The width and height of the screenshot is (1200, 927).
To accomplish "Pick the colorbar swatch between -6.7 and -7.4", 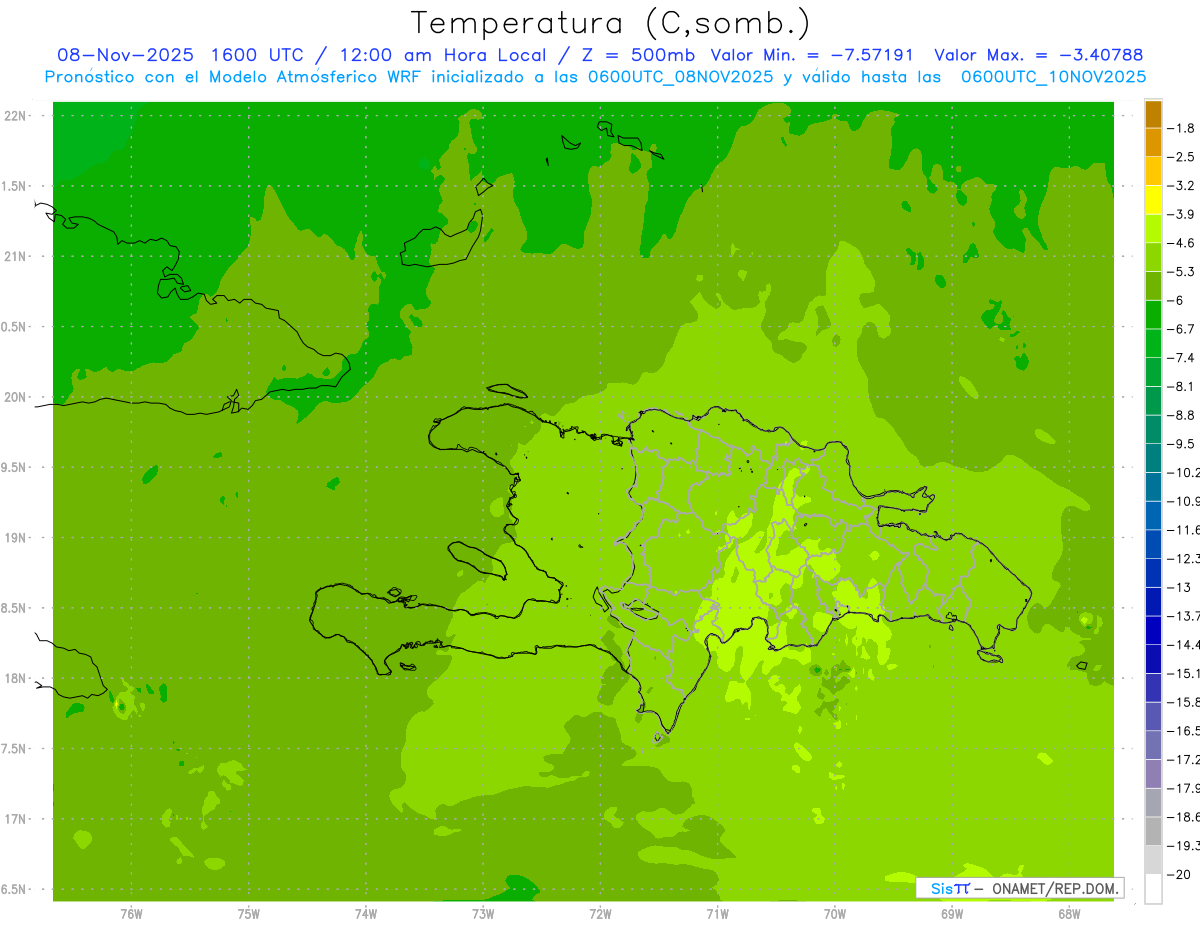I will 1153,343.
